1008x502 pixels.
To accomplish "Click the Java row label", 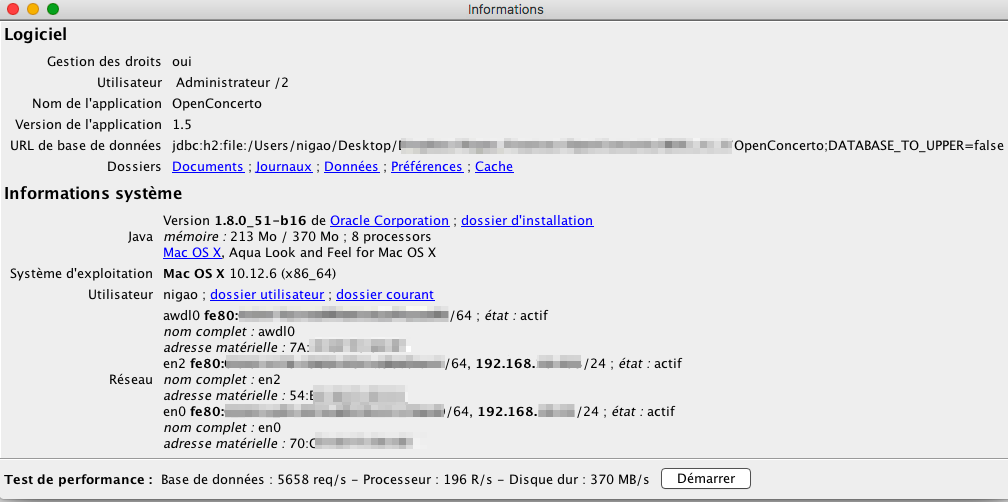I will pyautogui.click(x=141, y=237).
